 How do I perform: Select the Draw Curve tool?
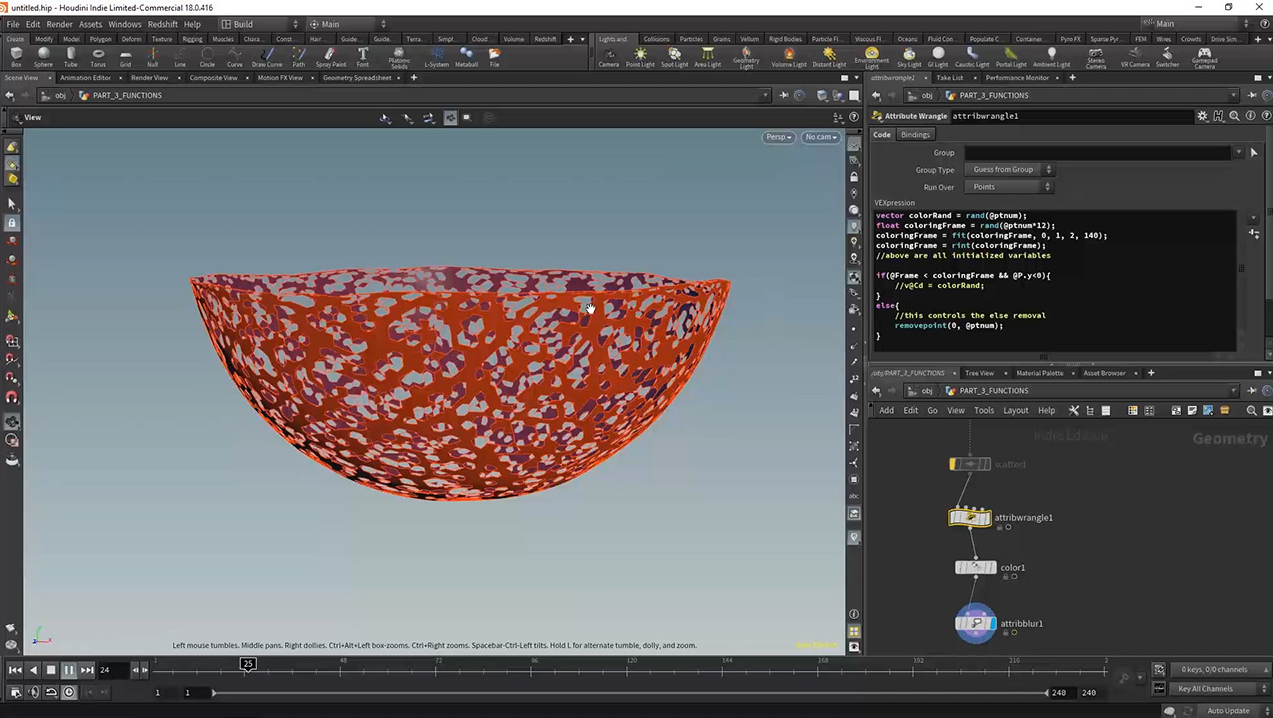pos(267,56)
